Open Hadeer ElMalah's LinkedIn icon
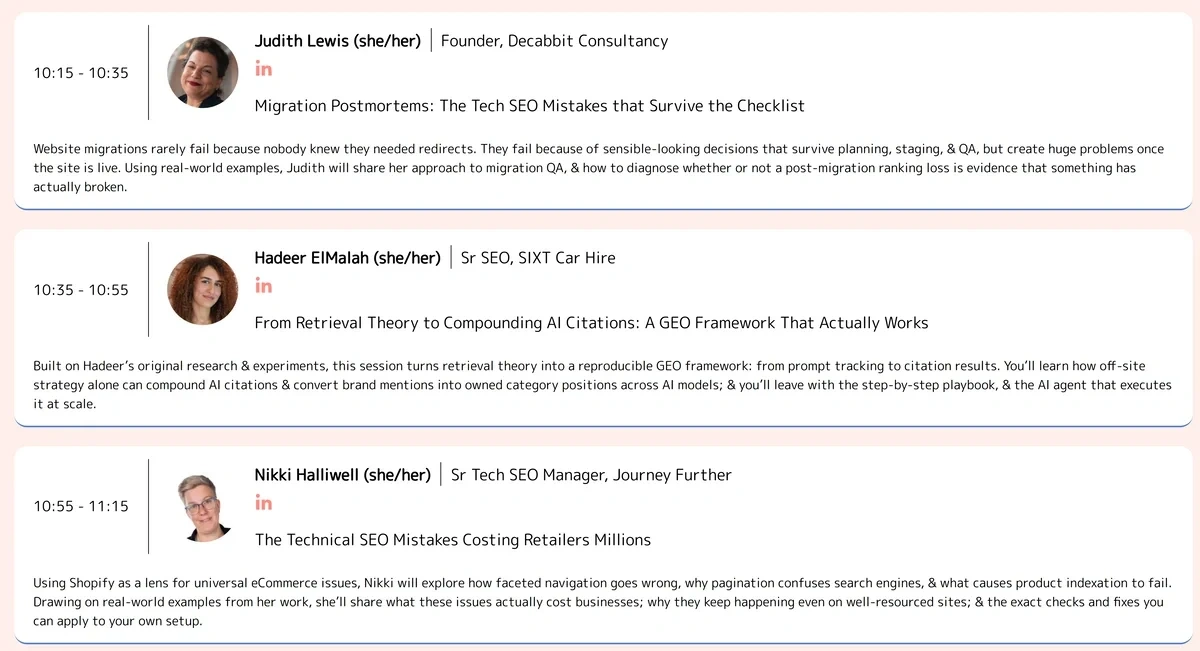1200x651 pixels. (263, 286)
